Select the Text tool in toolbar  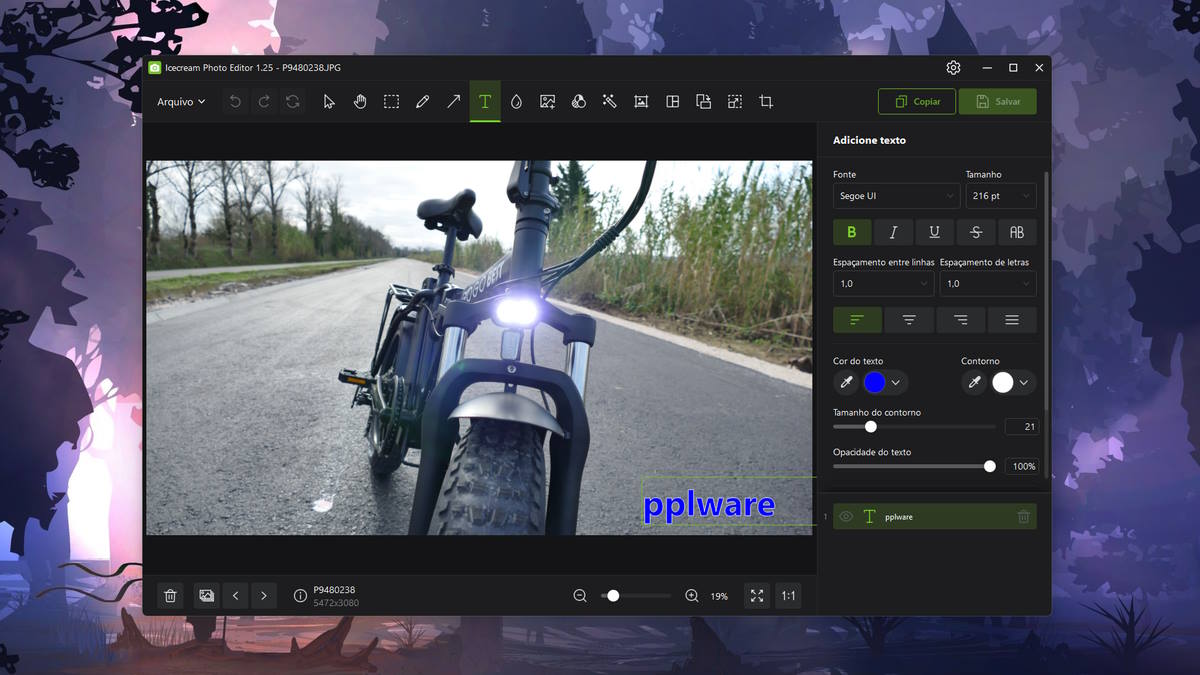pyautogui.click(x=485, y=102)
